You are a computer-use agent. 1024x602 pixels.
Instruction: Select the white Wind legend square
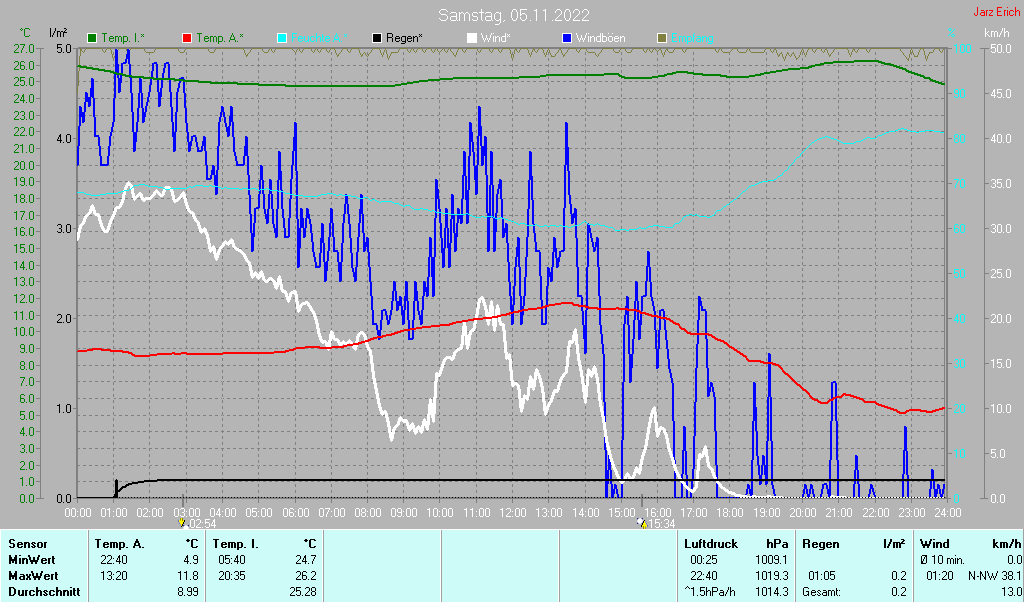click(472, 38)
